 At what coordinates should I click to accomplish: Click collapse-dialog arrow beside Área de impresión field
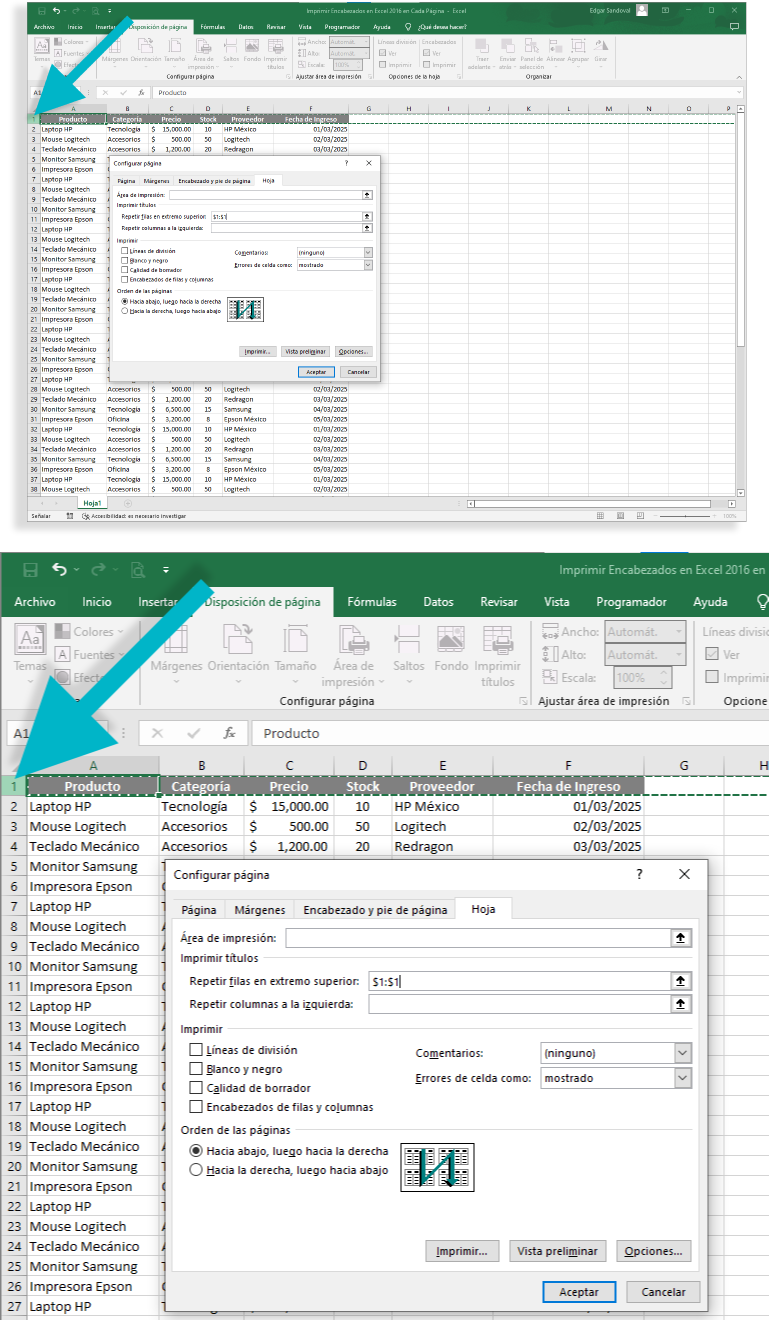(681, 938)
